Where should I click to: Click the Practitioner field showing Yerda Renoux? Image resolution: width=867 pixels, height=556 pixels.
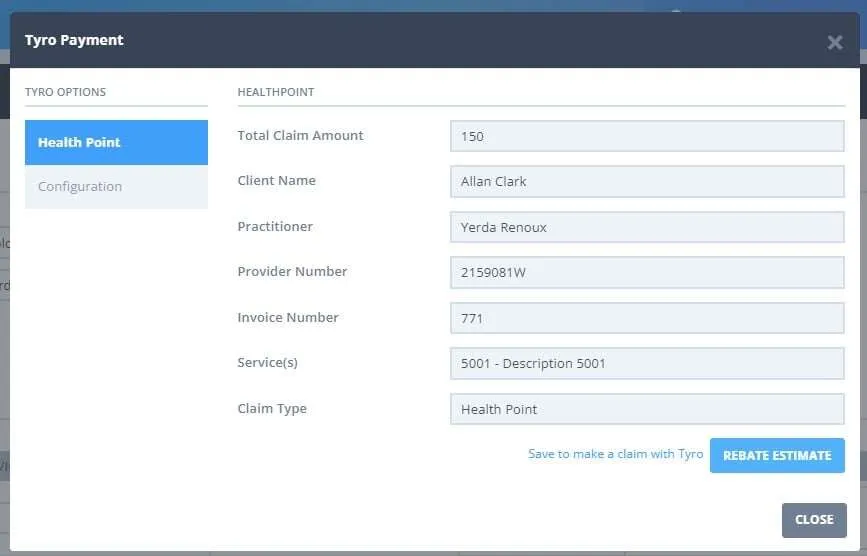[x=647, y=227]
